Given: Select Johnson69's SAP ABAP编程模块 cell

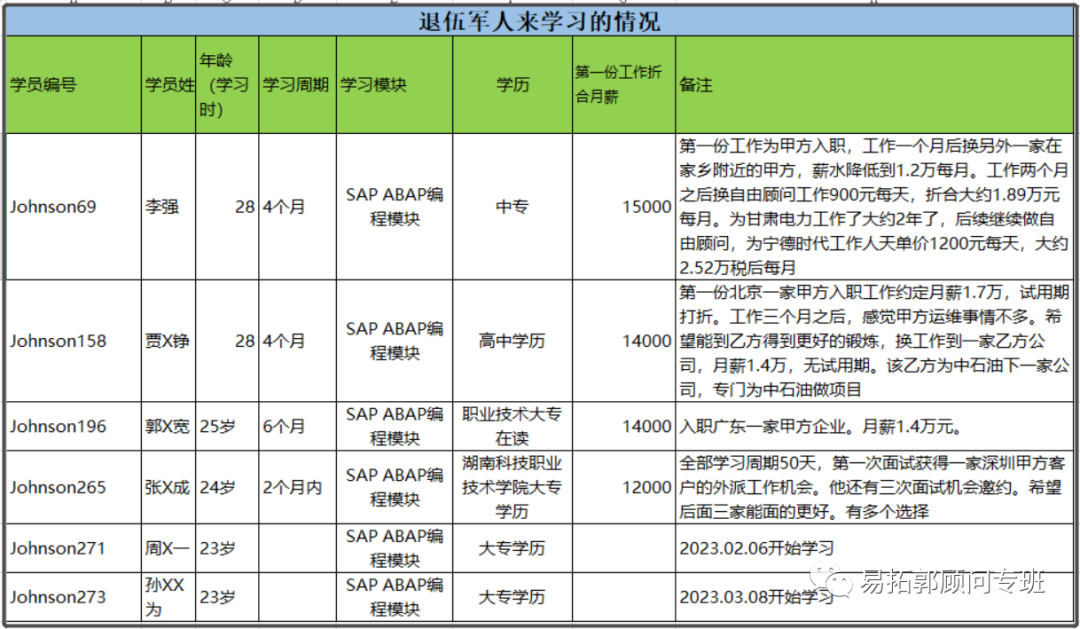Looking at the screenshot, I should pyautogui.click(x=394, y=207).
